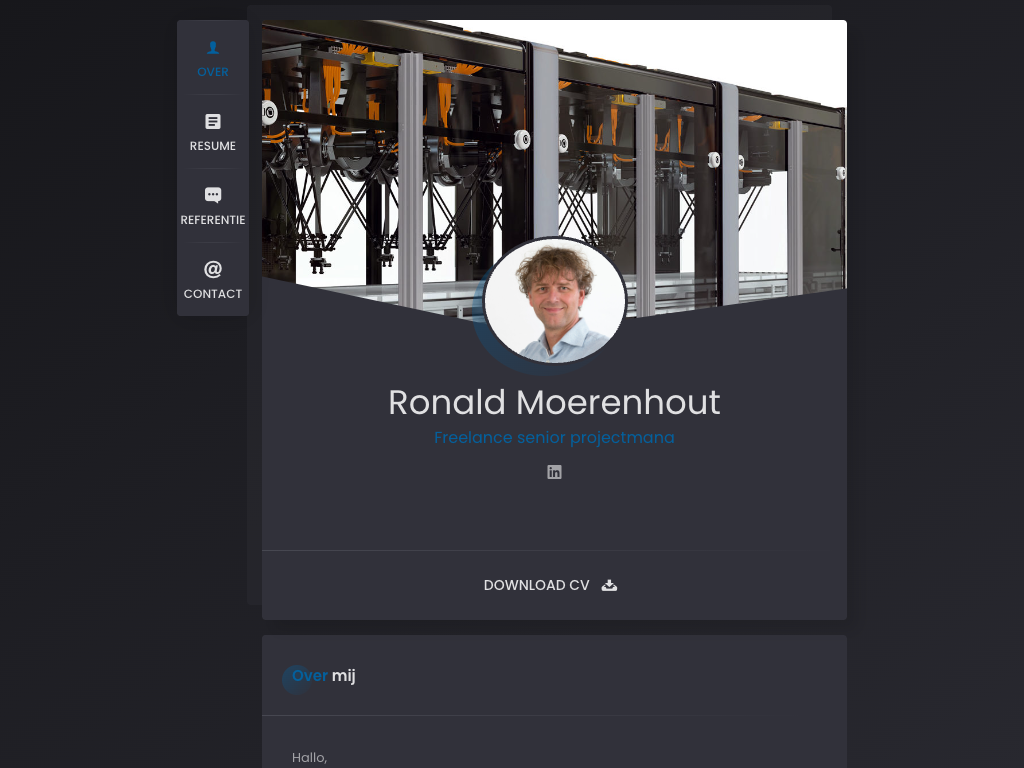The width and height of the screenshot is (1024, 768).
Task: Click the person icon above OVER
Action: [213, 47]
